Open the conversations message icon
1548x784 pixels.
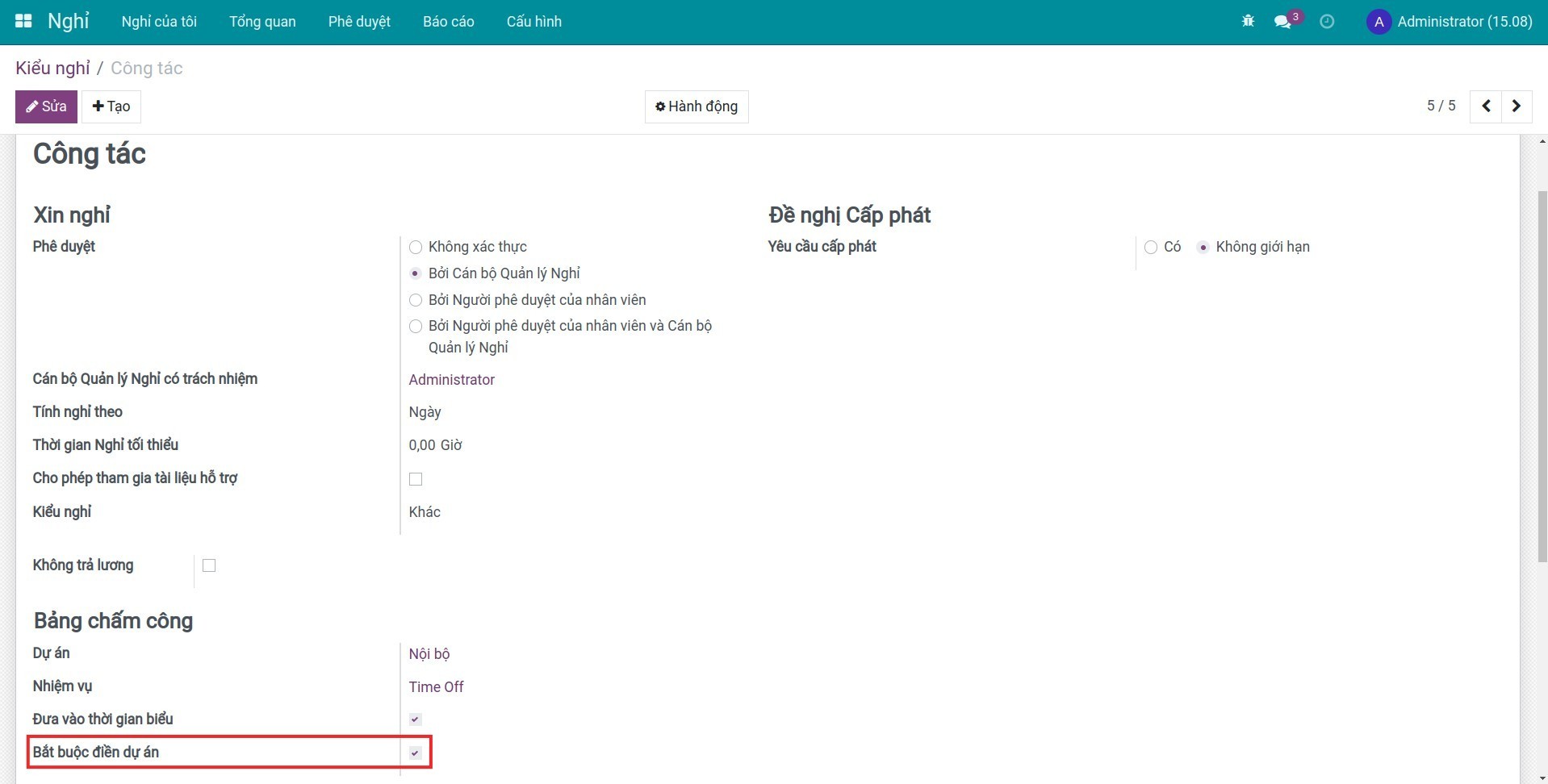tap(1282, 22)
